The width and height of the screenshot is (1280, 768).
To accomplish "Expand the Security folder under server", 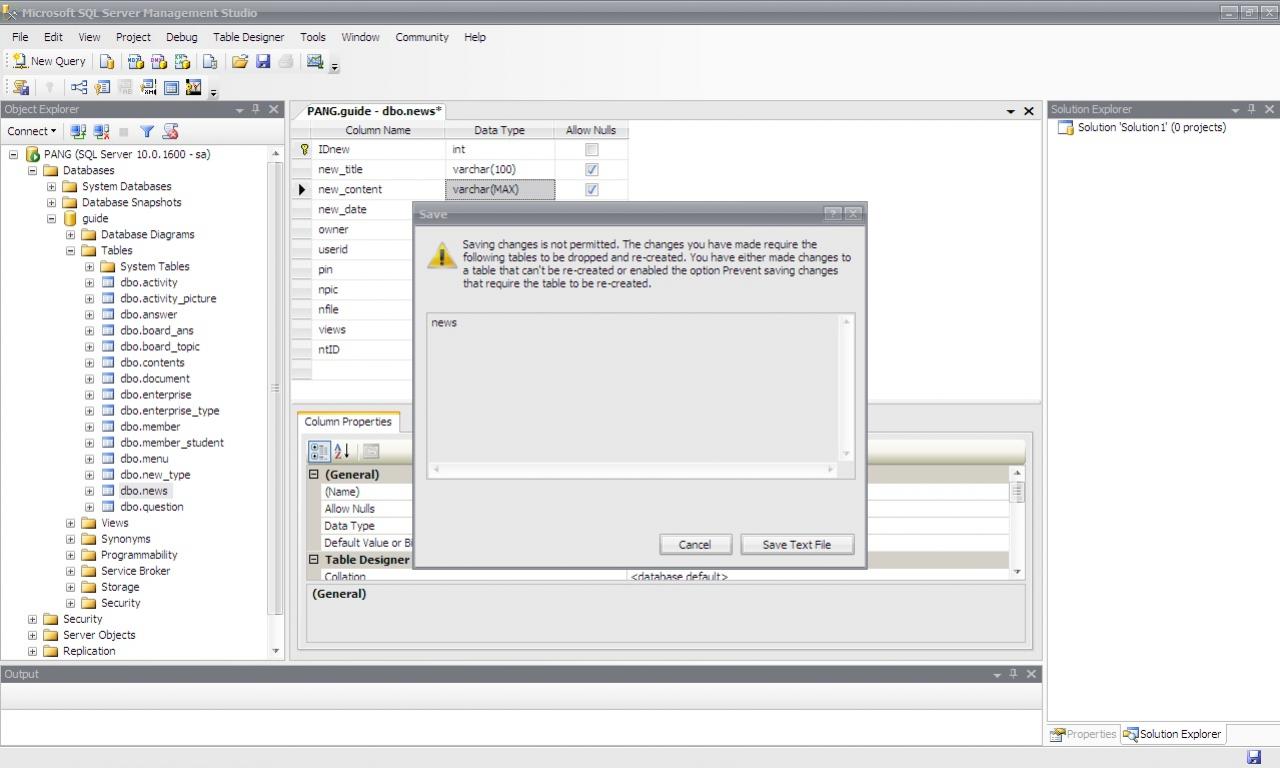I will click(33, 619).
